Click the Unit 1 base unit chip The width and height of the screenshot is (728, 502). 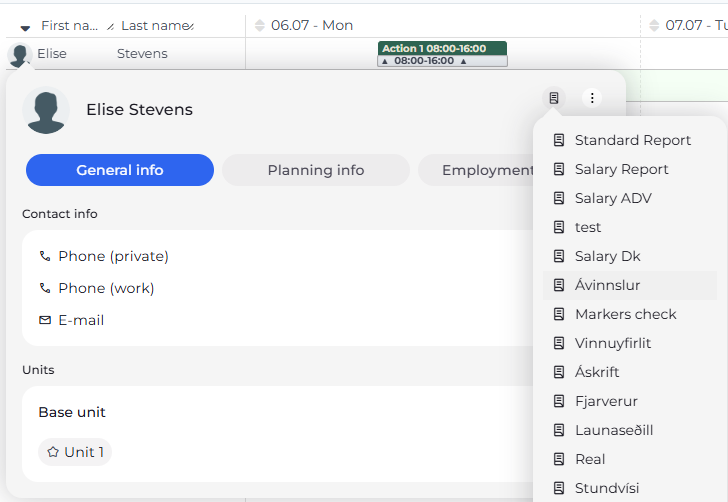coord(75,452)
